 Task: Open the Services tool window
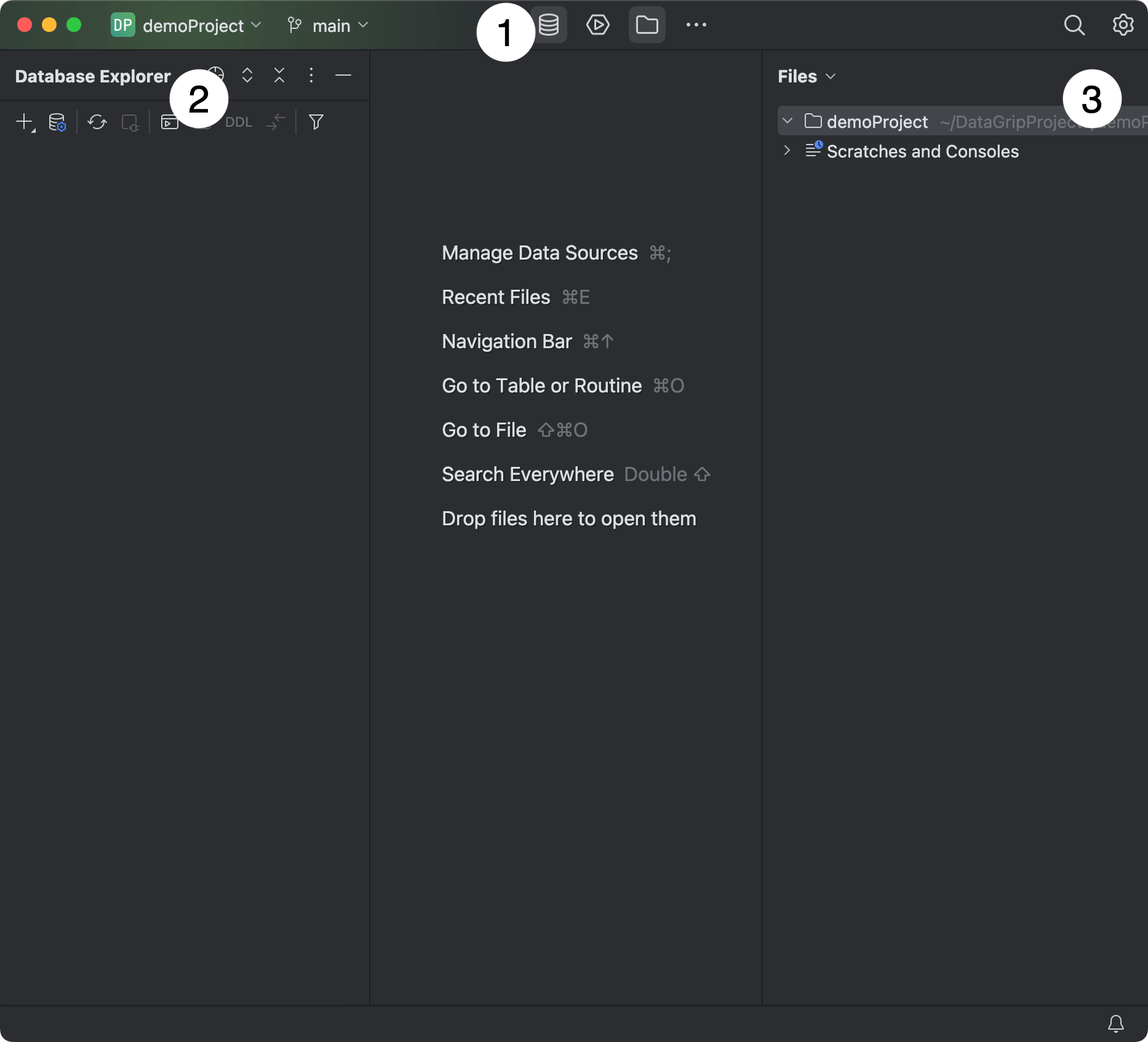597,25
